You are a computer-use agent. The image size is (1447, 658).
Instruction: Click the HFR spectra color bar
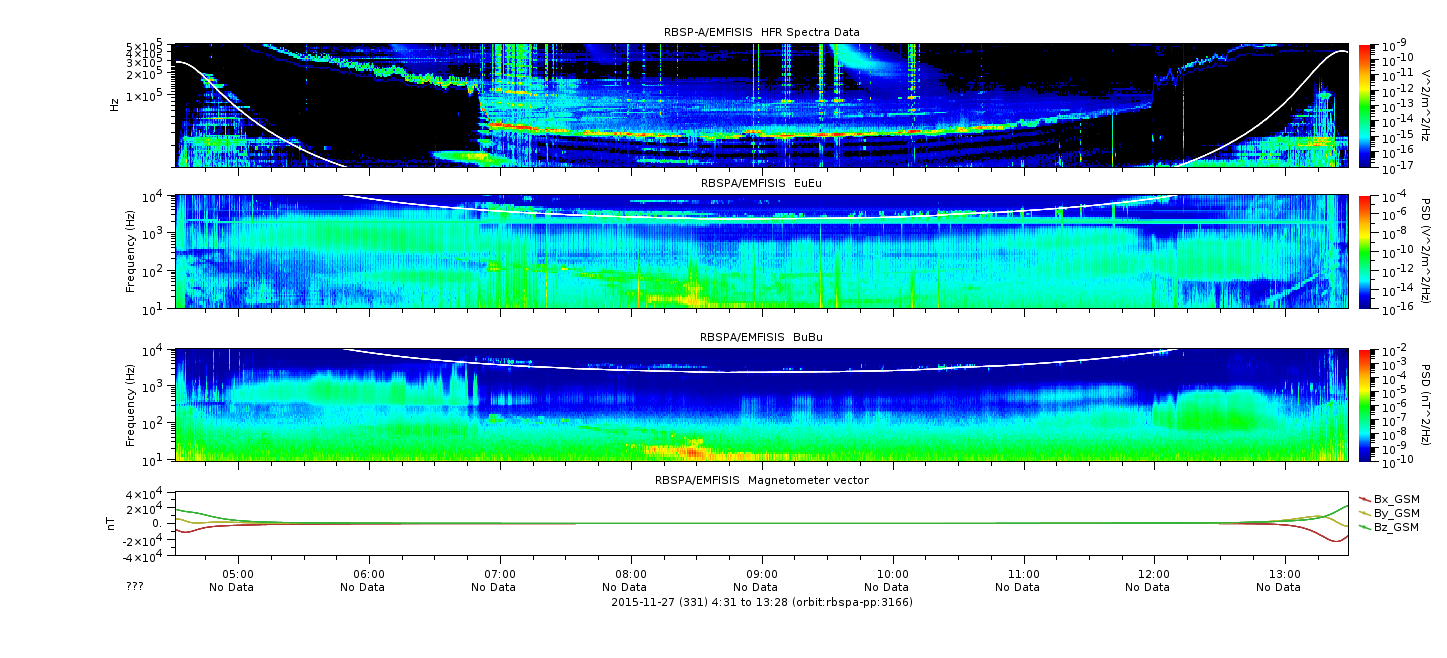point(1364,105)
